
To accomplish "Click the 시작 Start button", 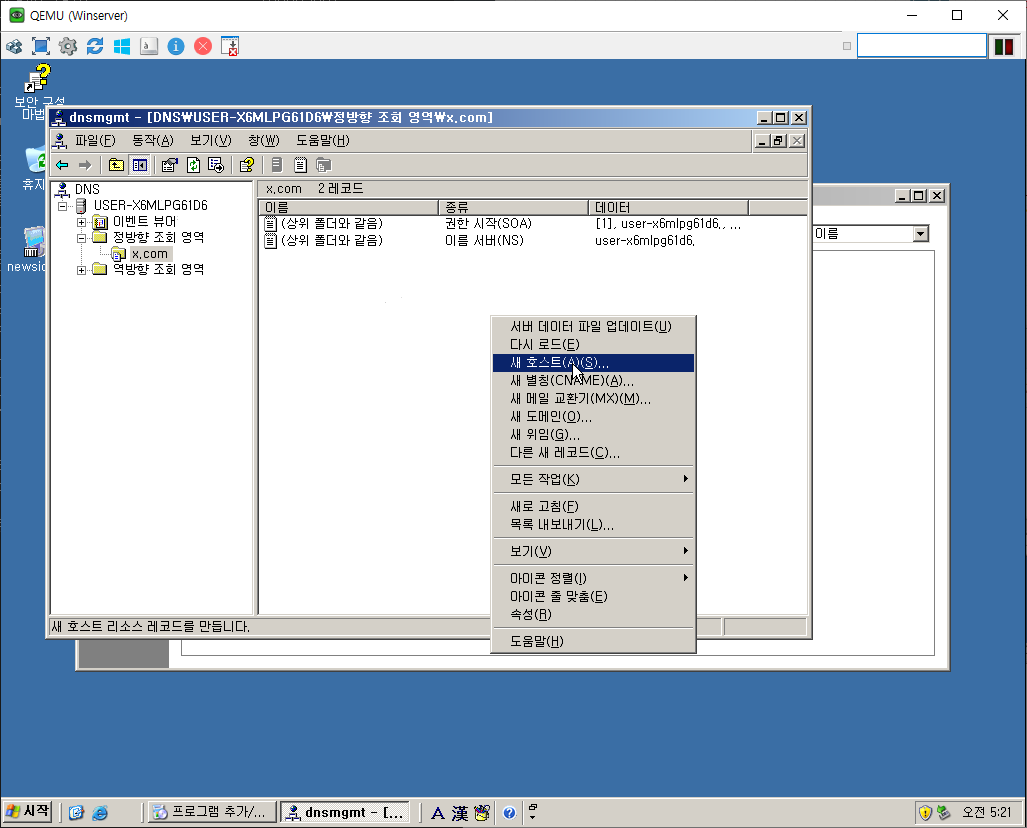I will coord(28,812).
